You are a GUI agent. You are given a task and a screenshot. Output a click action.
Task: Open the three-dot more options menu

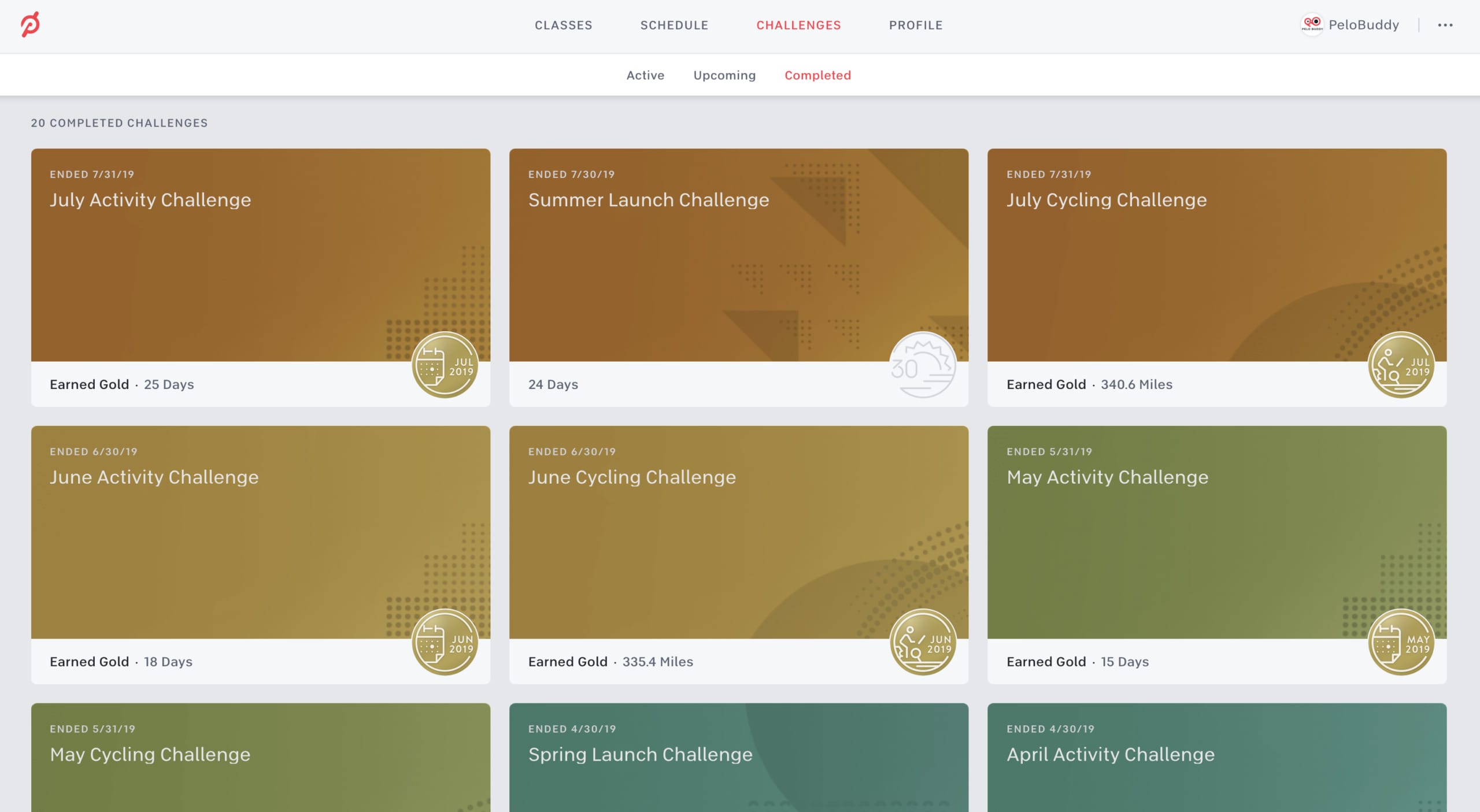[x=1445, y=25]
